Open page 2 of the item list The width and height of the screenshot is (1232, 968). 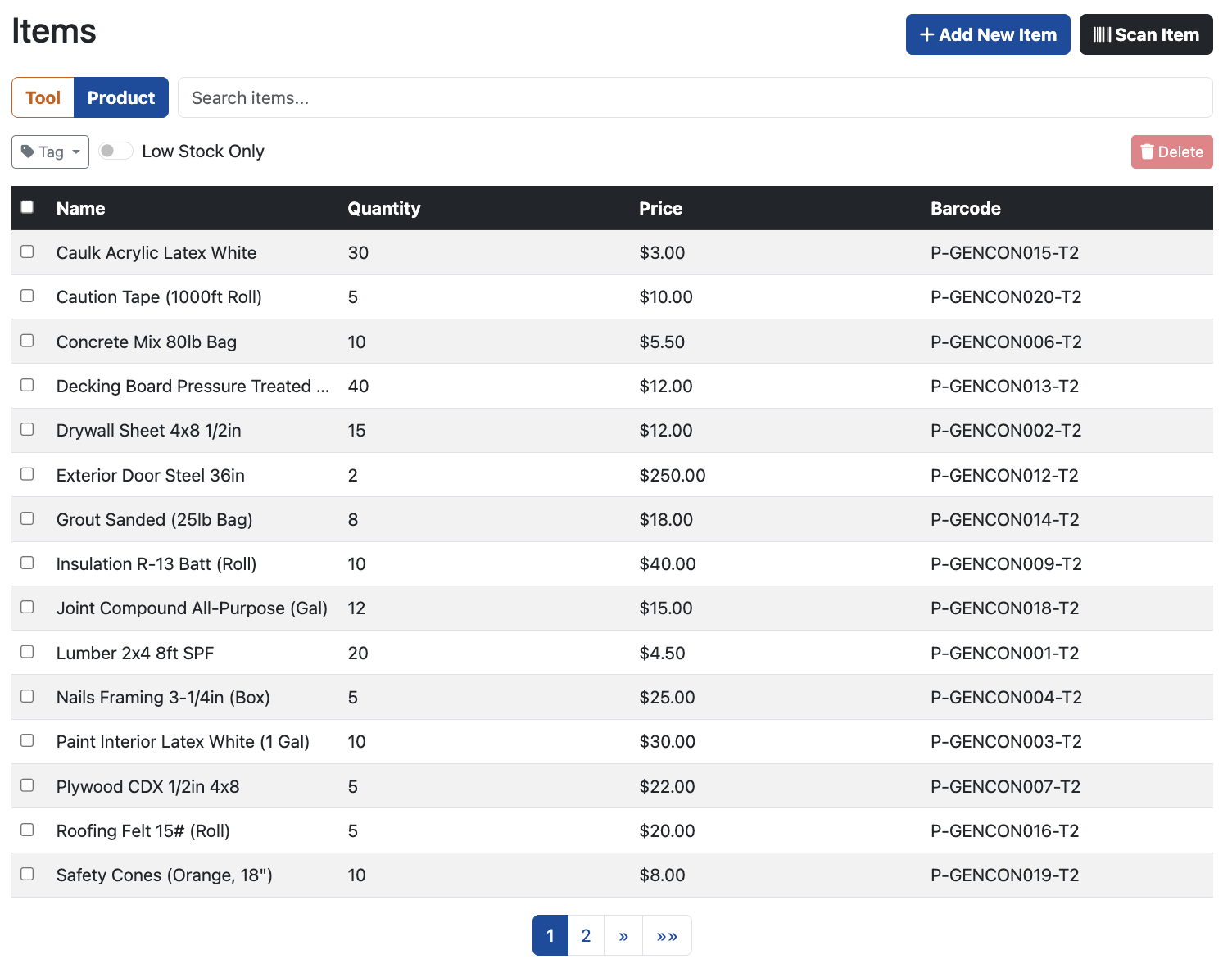coord(586,934)
